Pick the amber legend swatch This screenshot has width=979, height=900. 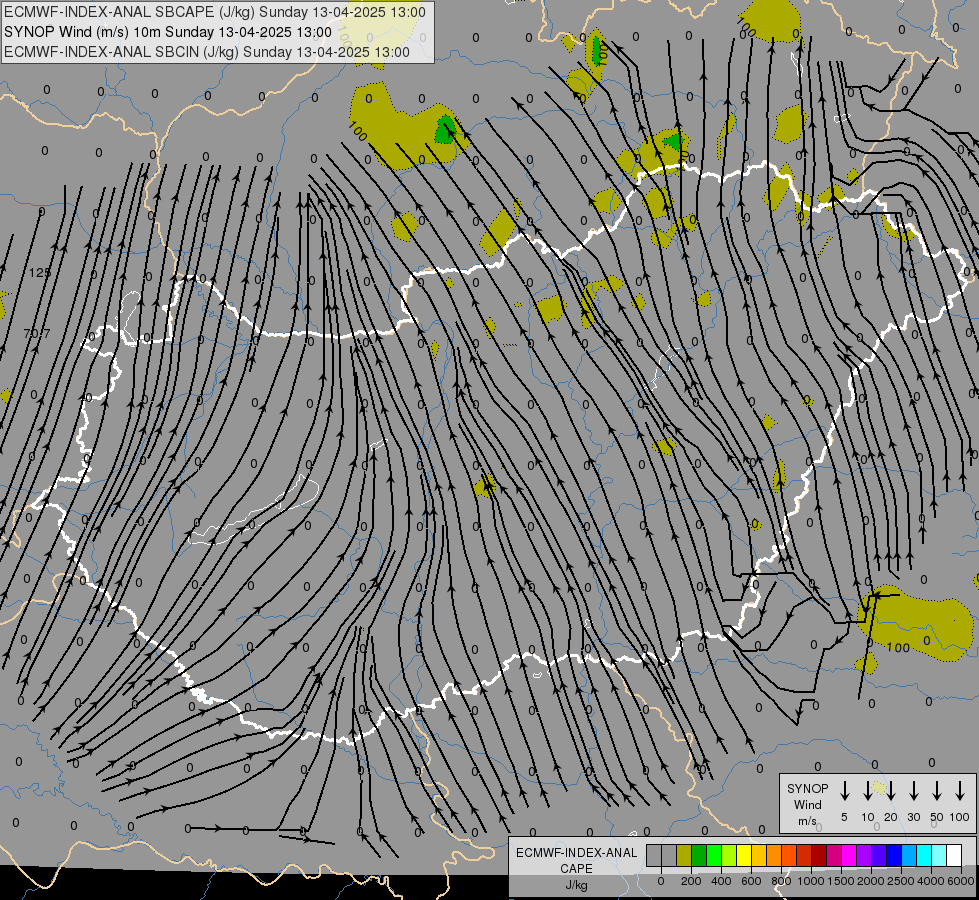(759, 855)
